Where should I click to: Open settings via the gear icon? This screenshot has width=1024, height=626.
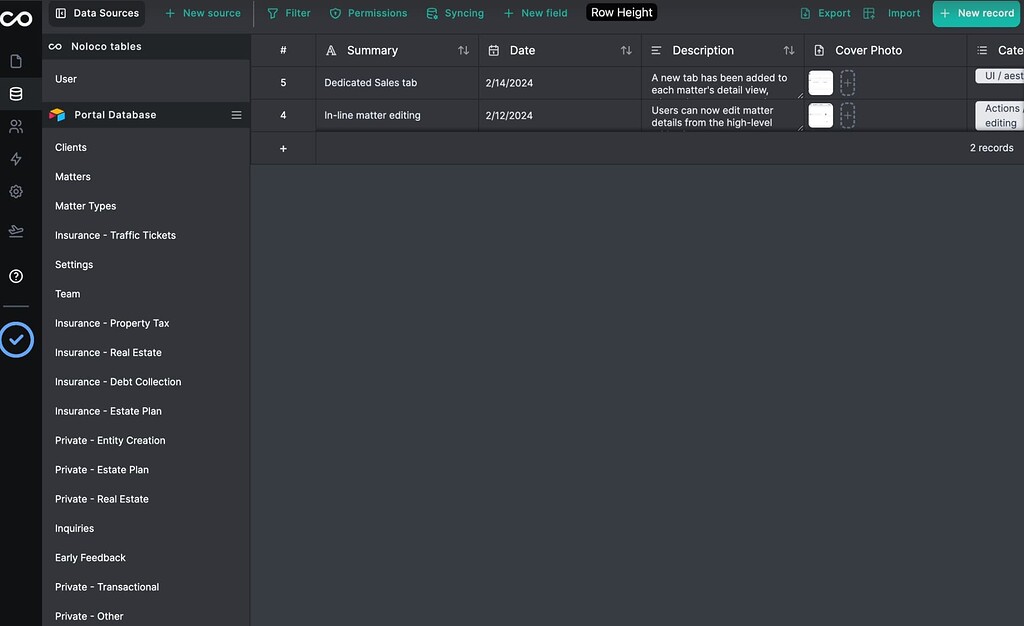[17, 193]
